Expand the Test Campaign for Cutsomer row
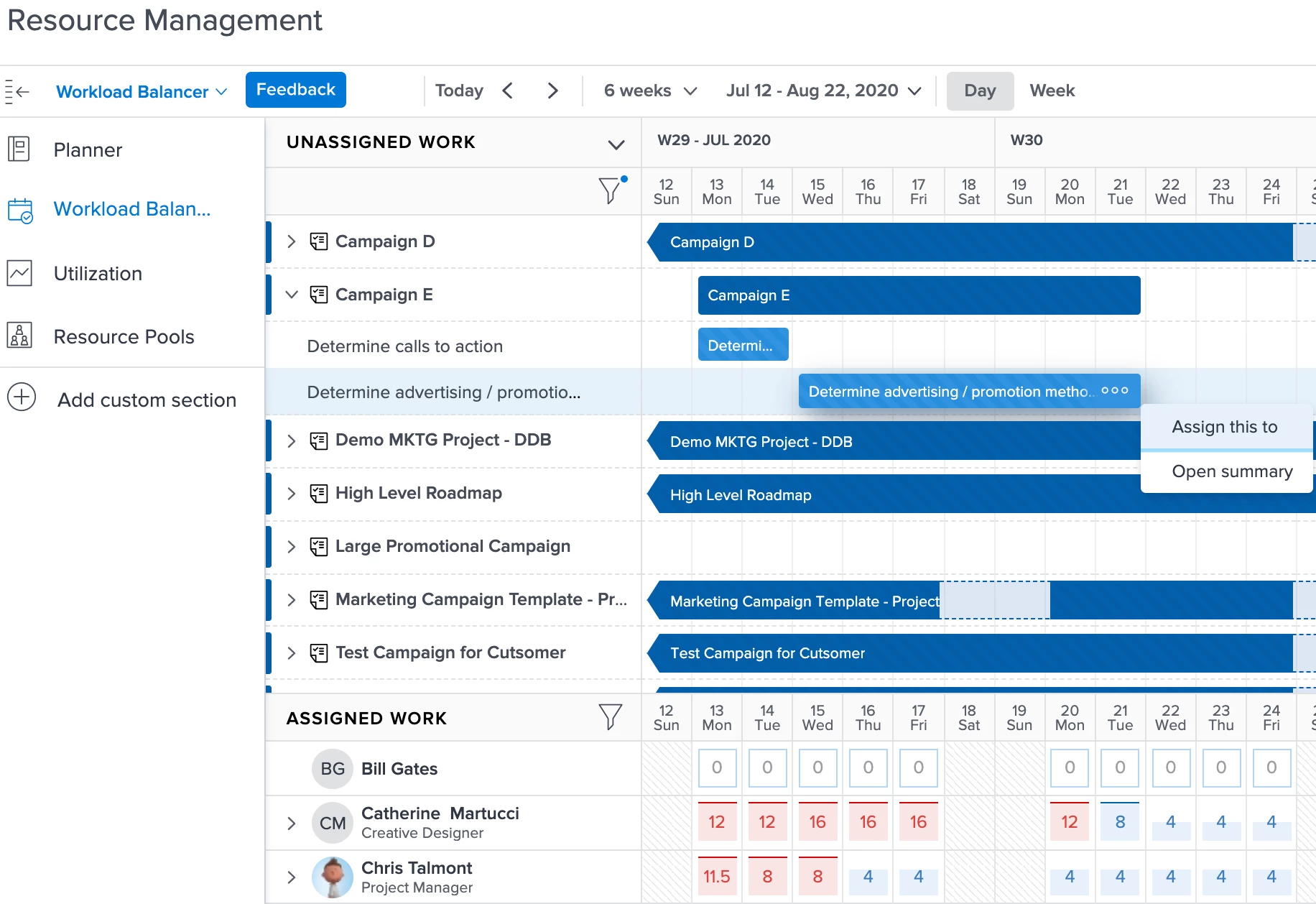 [x=291, y=653]
